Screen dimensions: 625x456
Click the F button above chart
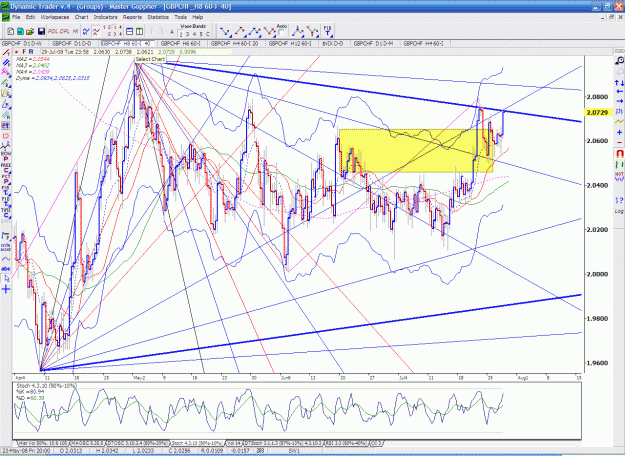(24, 52)
